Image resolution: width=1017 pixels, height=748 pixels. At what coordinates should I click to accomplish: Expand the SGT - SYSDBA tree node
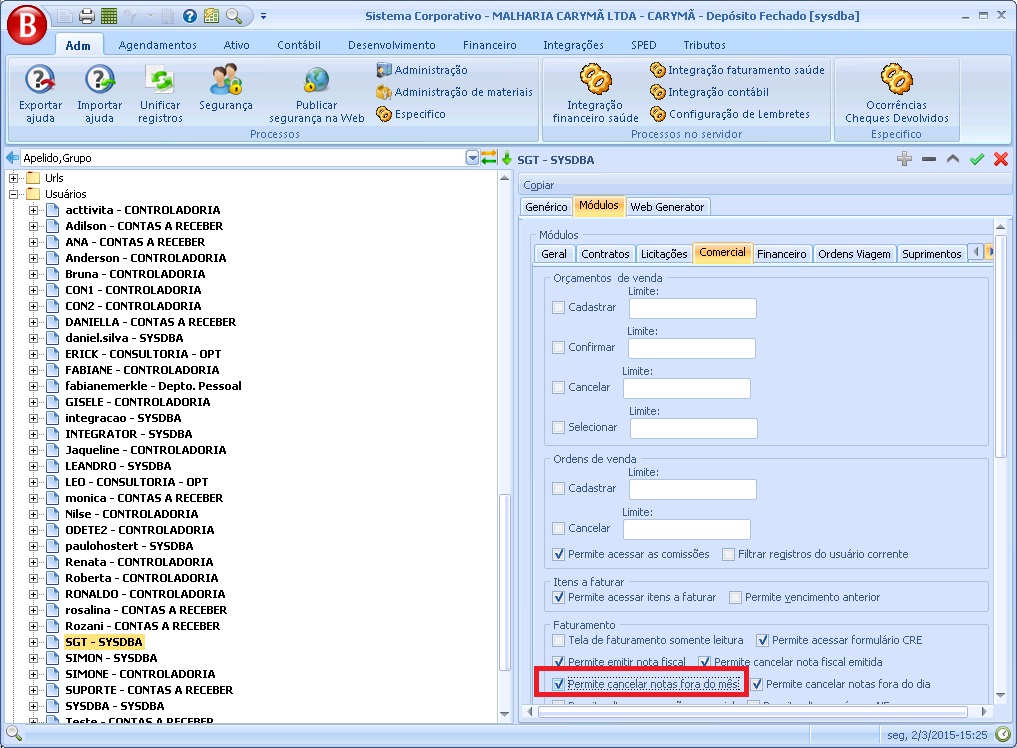tap(33, 642)
